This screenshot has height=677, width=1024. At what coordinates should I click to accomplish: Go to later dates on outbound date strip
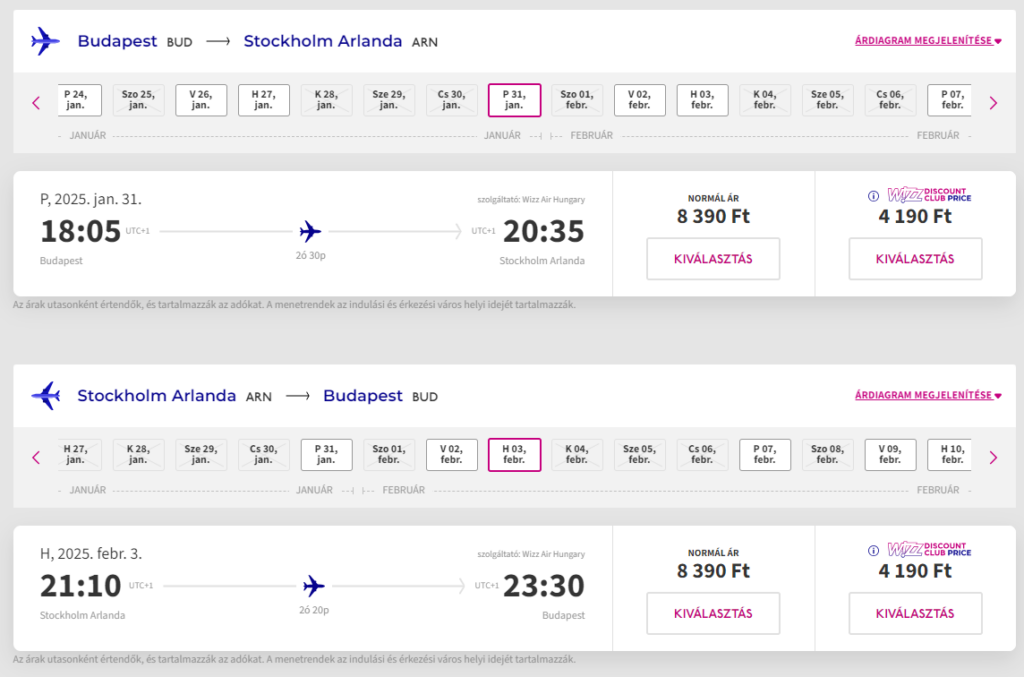point(993,103)
